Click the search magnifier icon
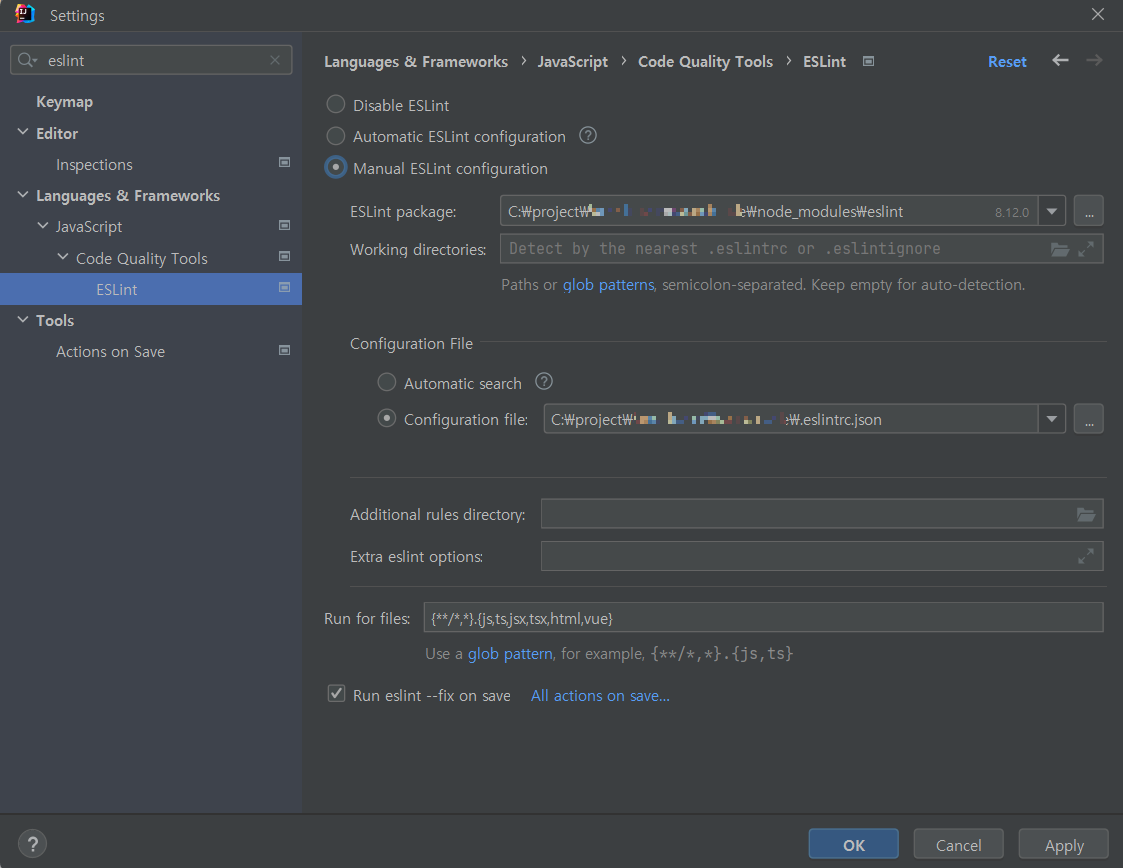 pyautogui.click(x=26, y=60)
